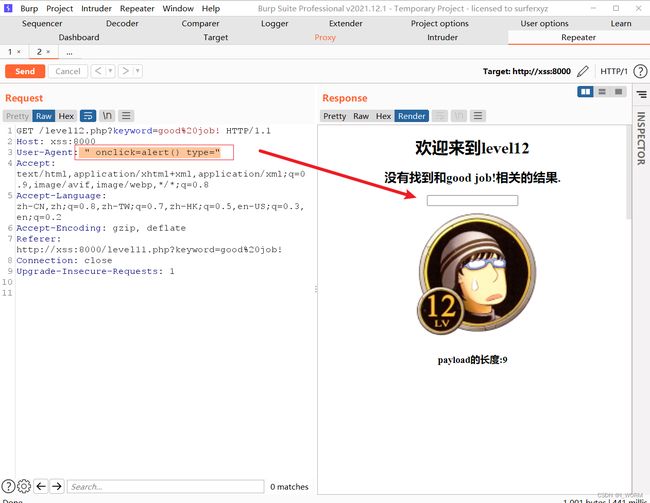Open the Help menu
The image size is (650, 503).
[x=211, y=8]
